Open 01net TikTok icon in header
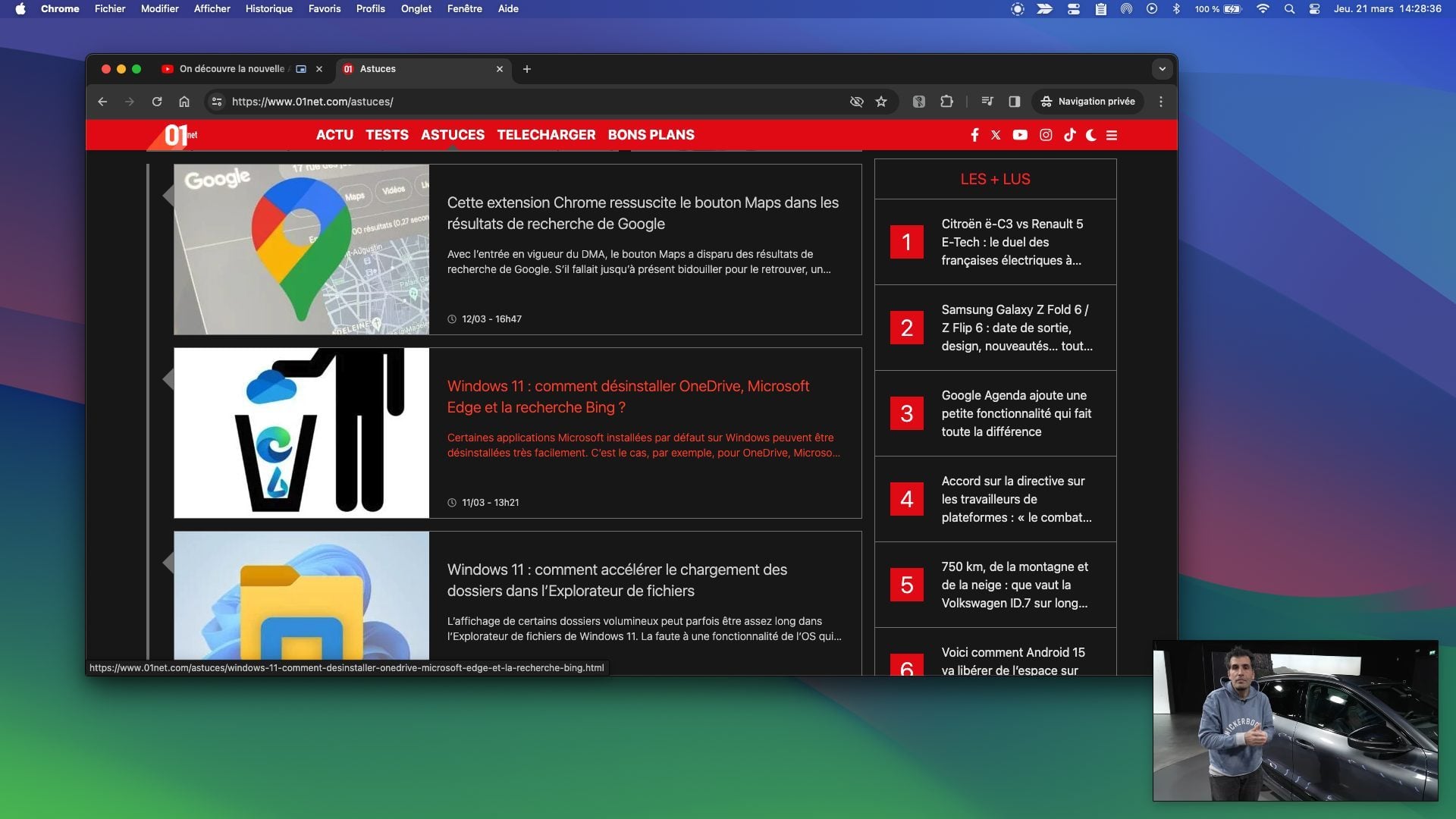 point(1069,135)
